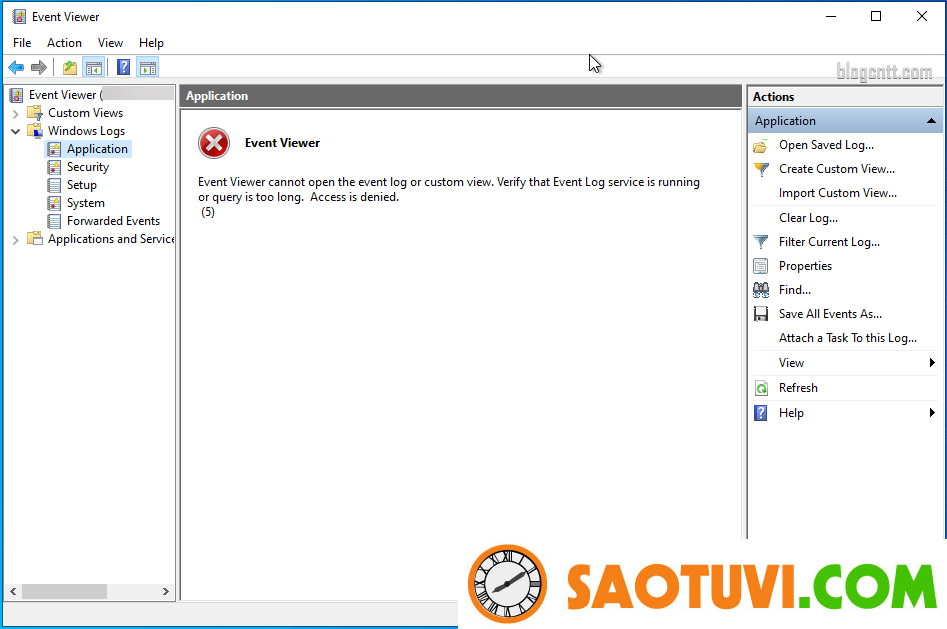Click the Custom Views folder icon
Screen dimensions: 947x629
coord(35,113)
